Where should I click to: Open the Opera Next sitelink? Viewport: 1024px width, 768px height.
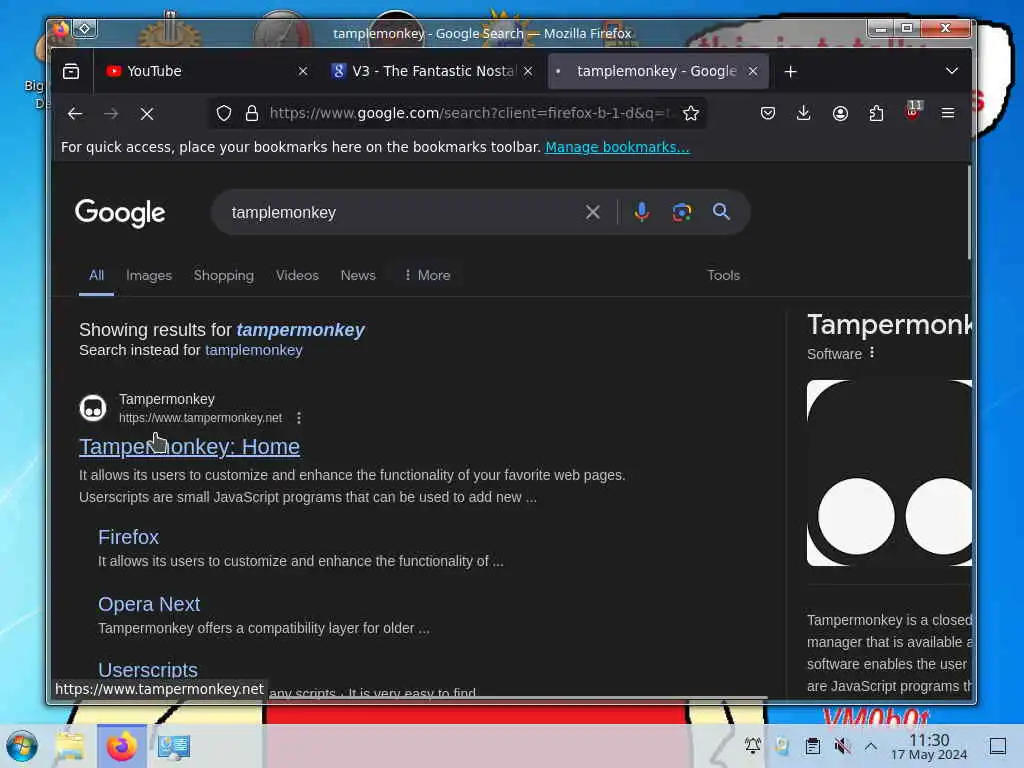point(149,604)
